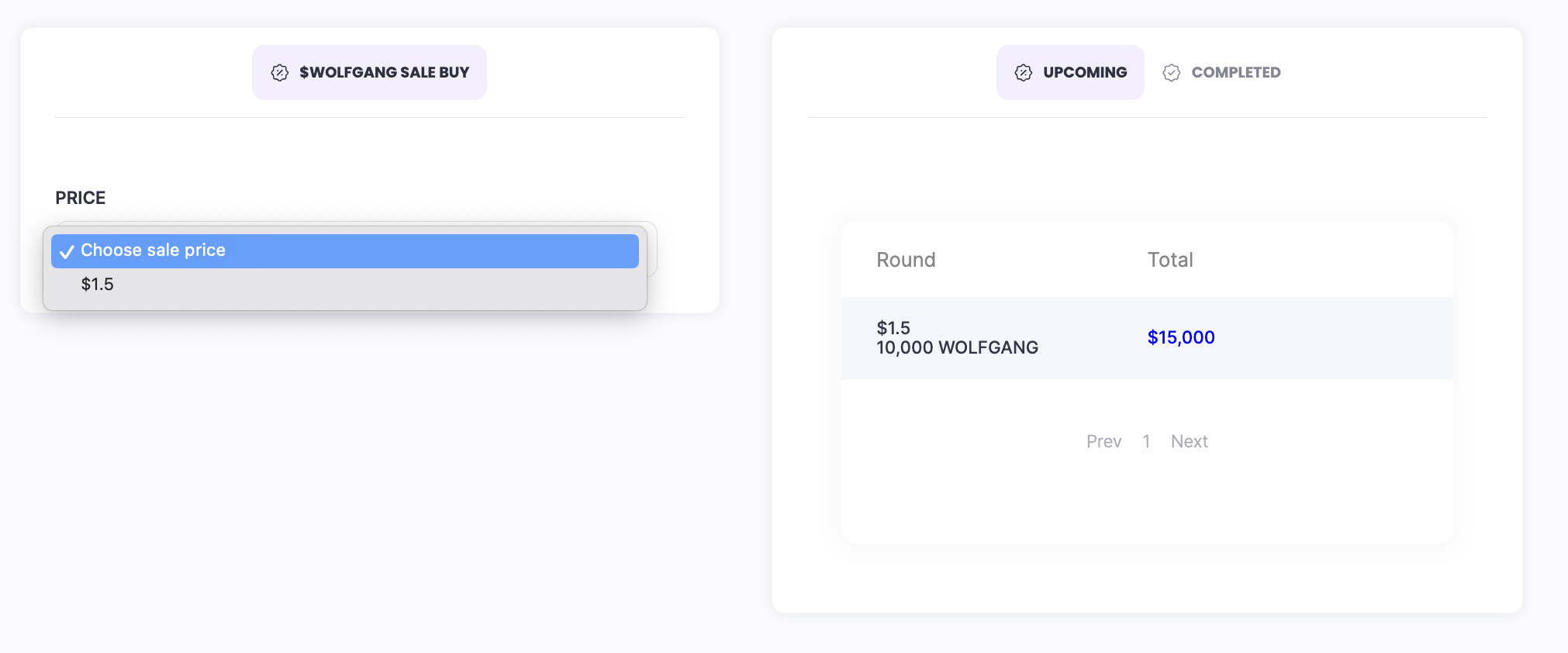Go to the Next page
1568x653 pixels.
(1189, 442)
